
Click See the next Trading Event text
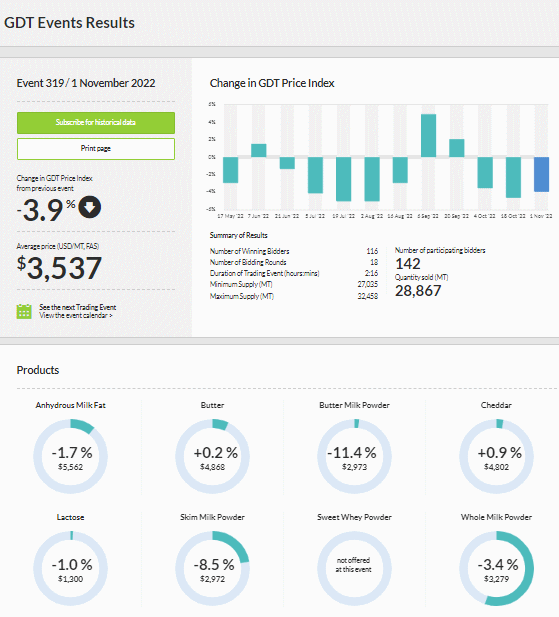click(77, 307)
